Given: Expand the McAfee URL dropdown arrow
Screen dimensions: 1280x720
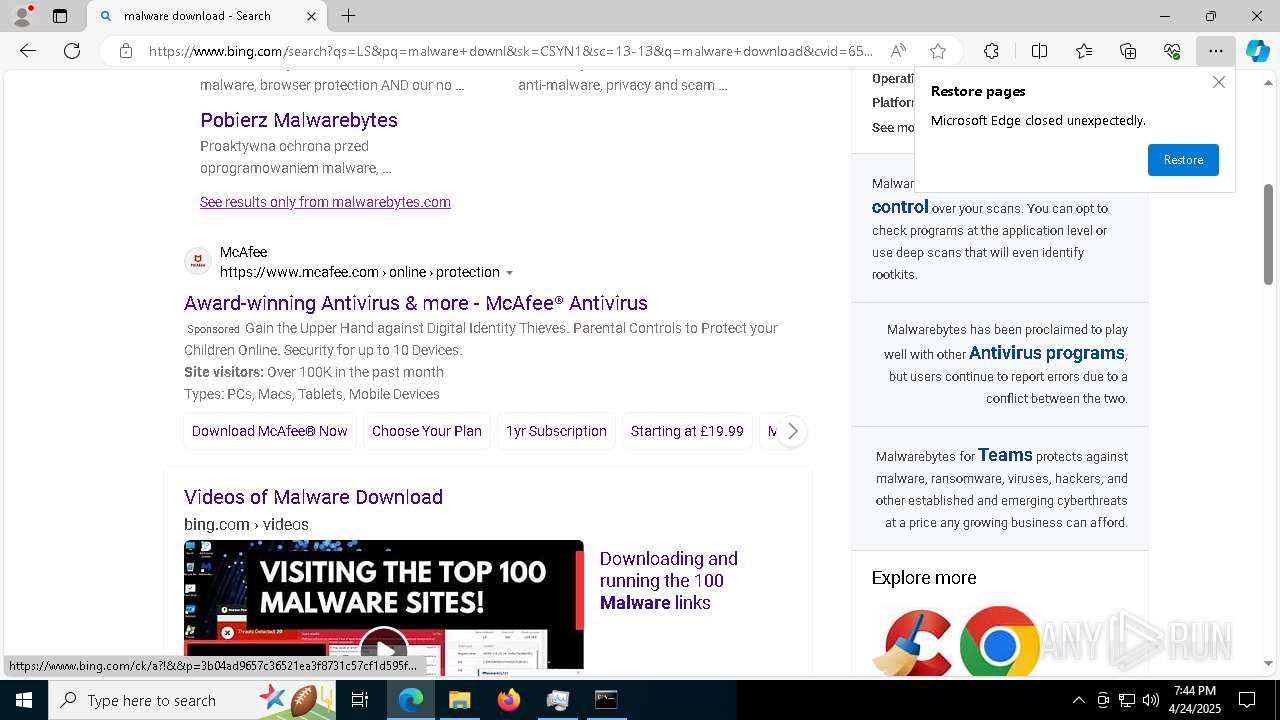Looking at the screenshot, I should tap(510, 273).
